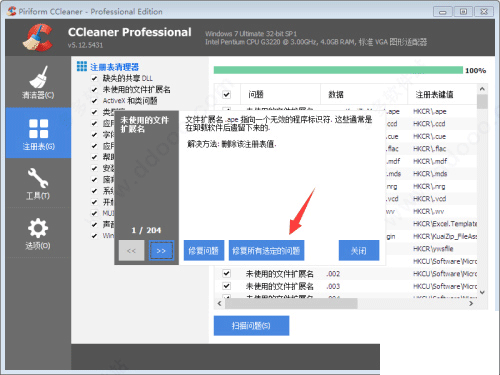This screenshot has width=500, height=375.
Task: Open the Options (选项) gear section
Action: point(38,233)
